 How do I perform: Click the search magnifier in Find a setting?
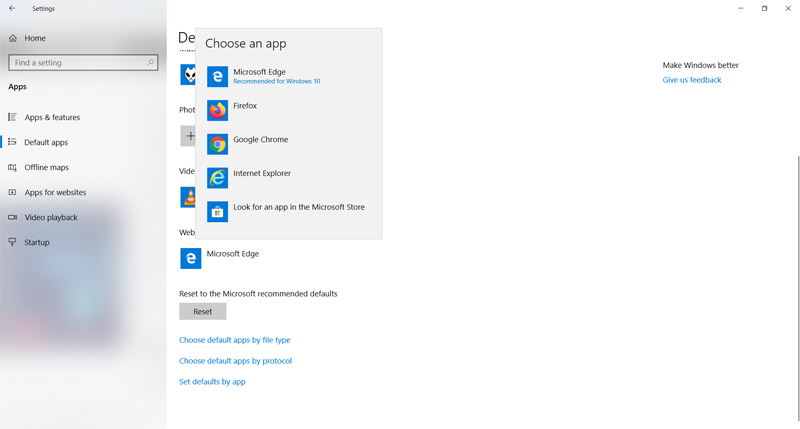click(151, 63)
